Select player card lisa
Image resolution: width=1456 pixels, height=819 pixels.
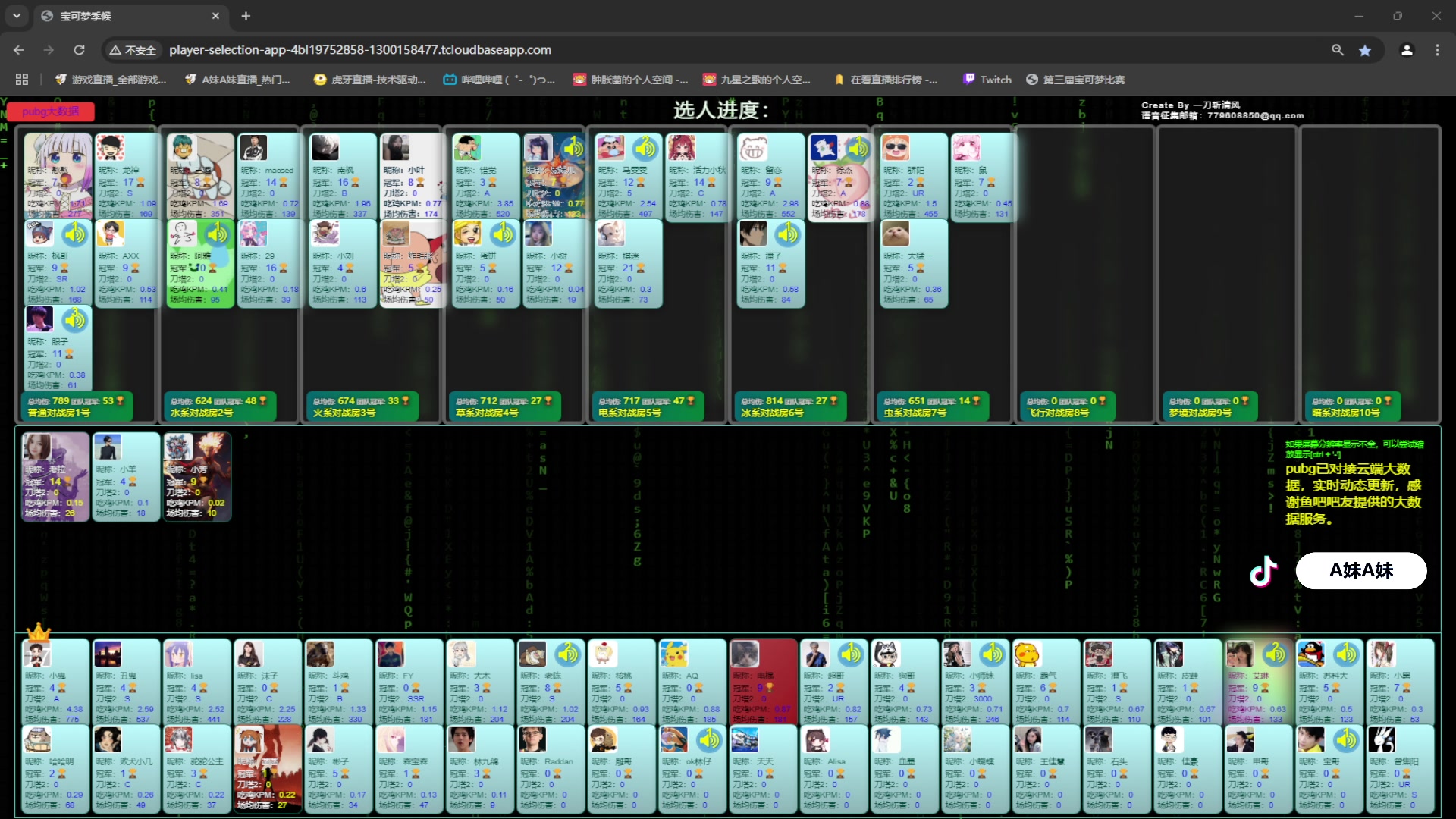[x=197, y=680]
